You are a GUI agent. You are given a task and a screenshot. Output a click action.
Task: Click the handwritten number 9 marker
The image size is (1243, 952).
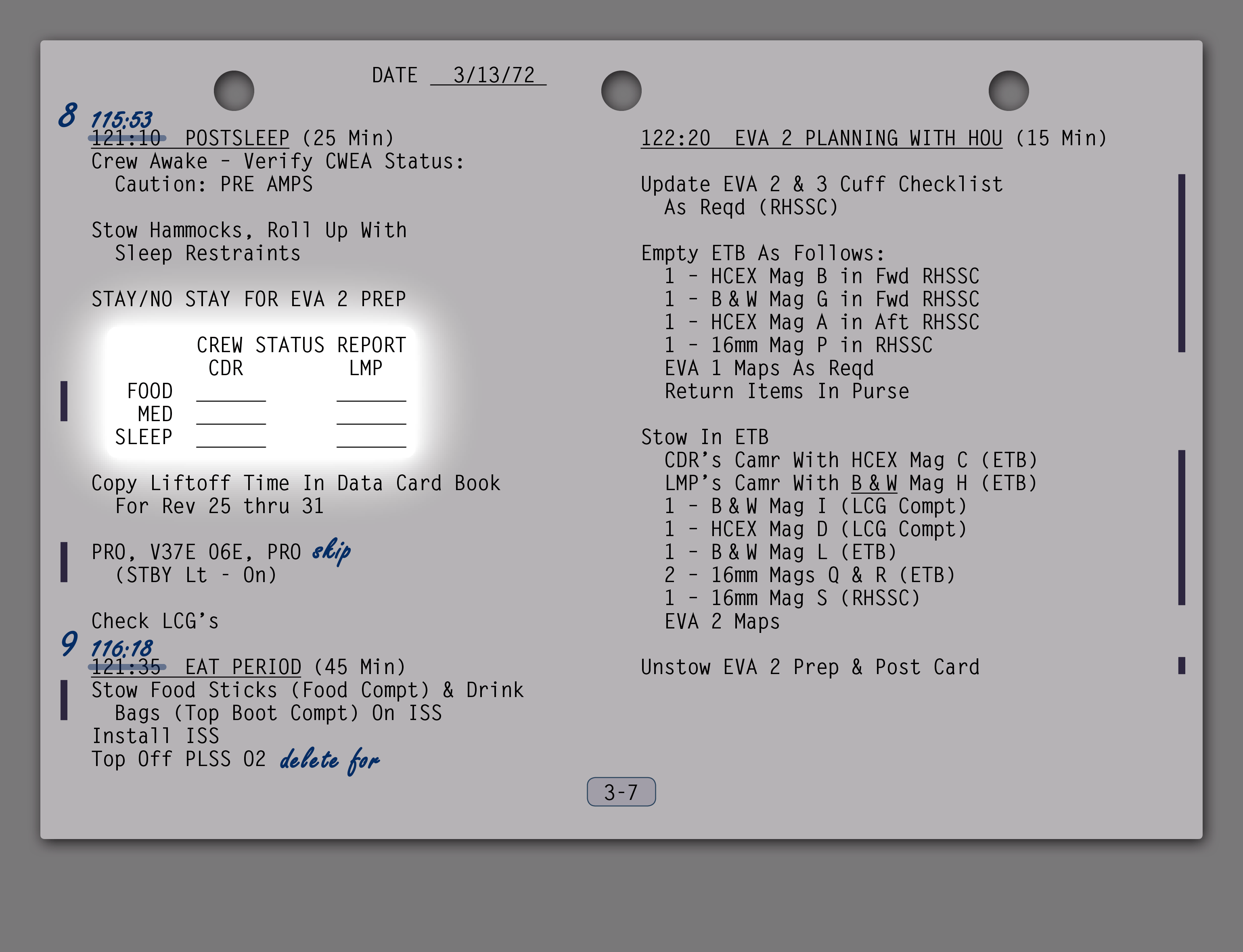(x=69, y=644)
